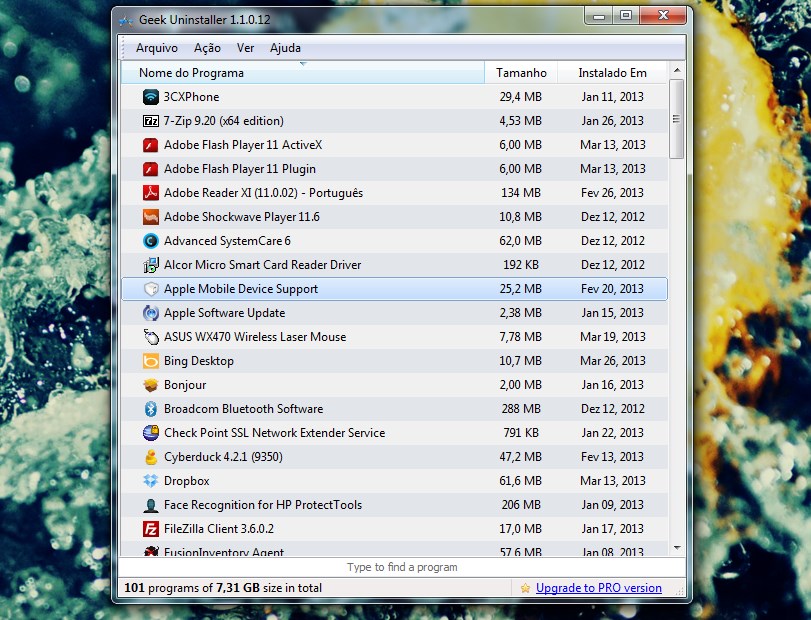Select Advanced SystemCare 6 program name
Viewport: 811px width, 620px height.
tap(227, 241)
